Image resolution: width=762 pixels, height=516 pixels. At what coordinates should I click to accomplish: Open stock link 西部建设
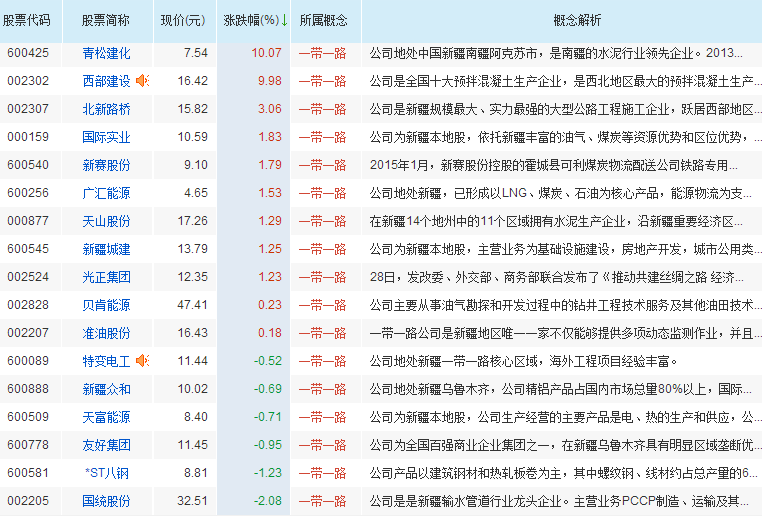click(x=106, y=81)
